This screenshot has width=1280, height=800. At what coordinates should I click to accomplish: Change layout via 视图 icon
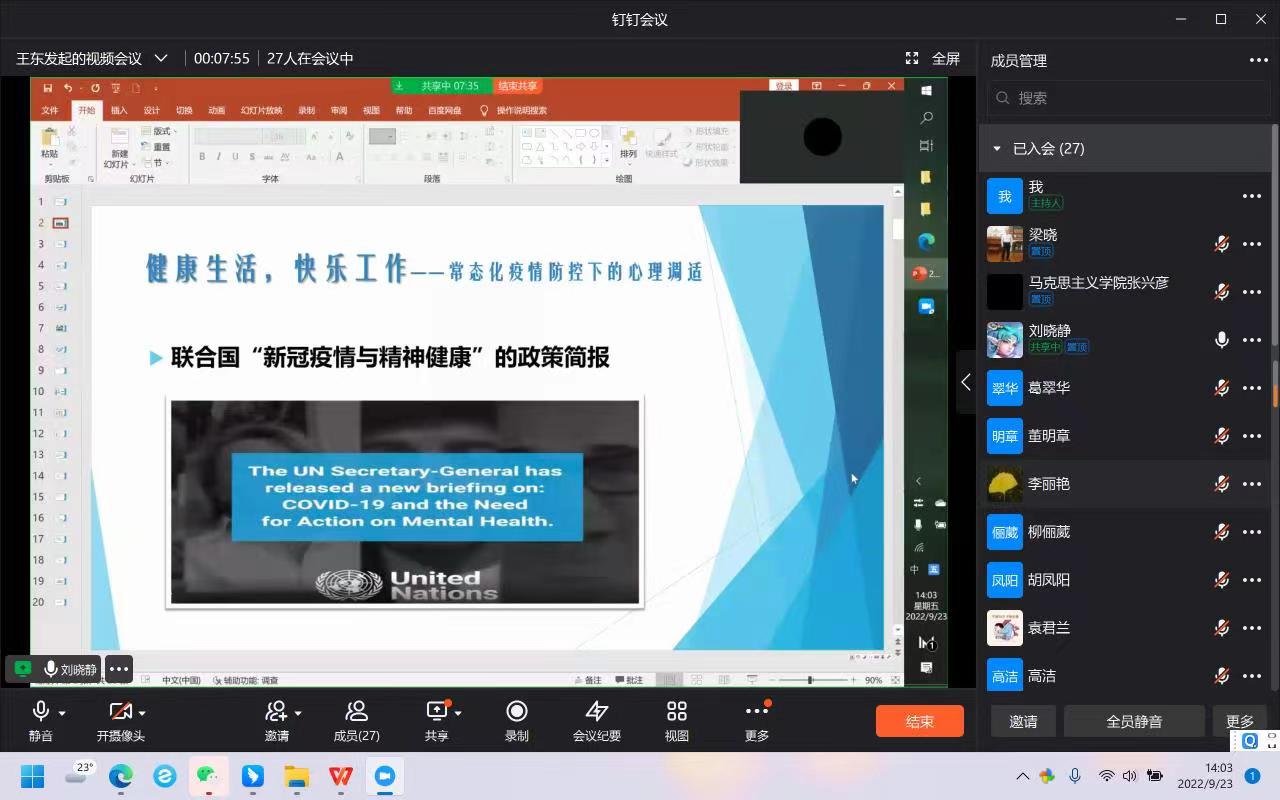pos(677,720)
